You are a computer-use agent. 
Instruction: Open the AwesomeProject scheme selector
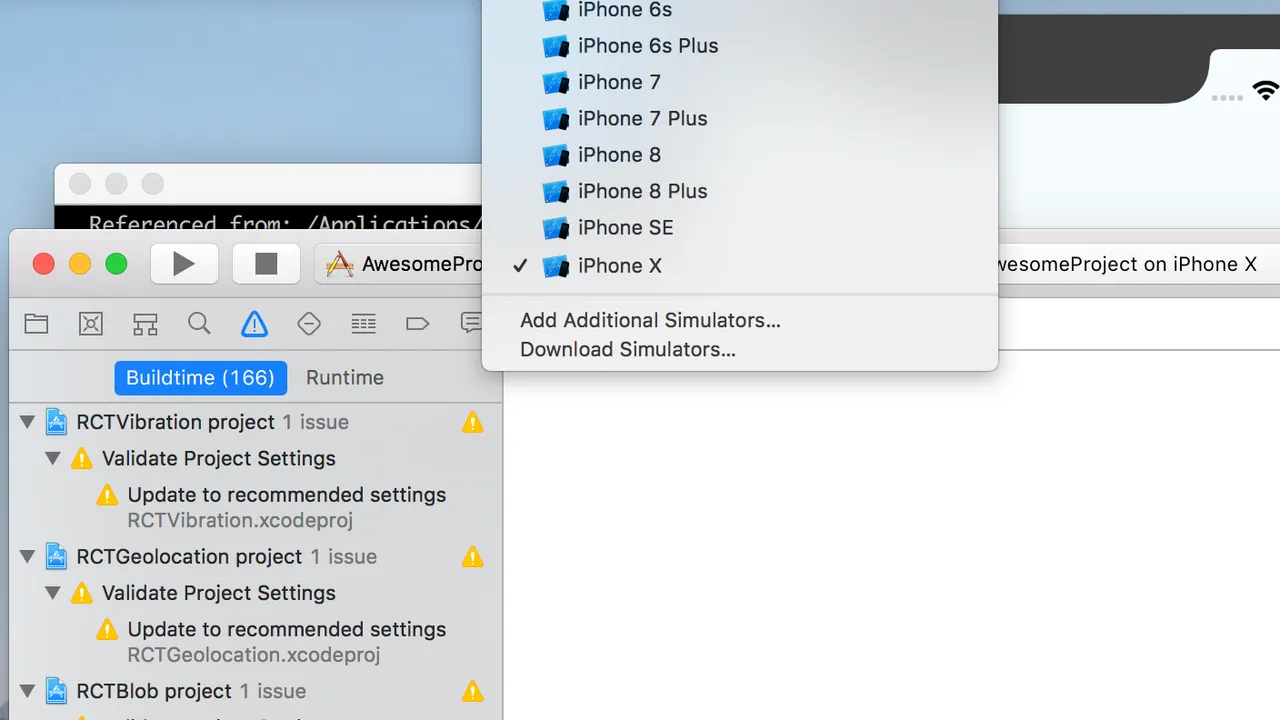tap(400, 264)
